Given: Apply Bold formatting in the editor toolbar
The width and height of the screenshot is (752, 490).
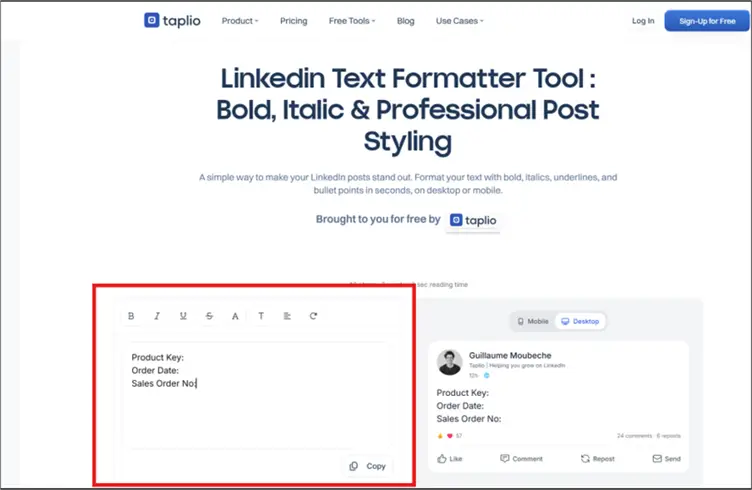Looking at the screenshot, I should [x=131, y=316].
